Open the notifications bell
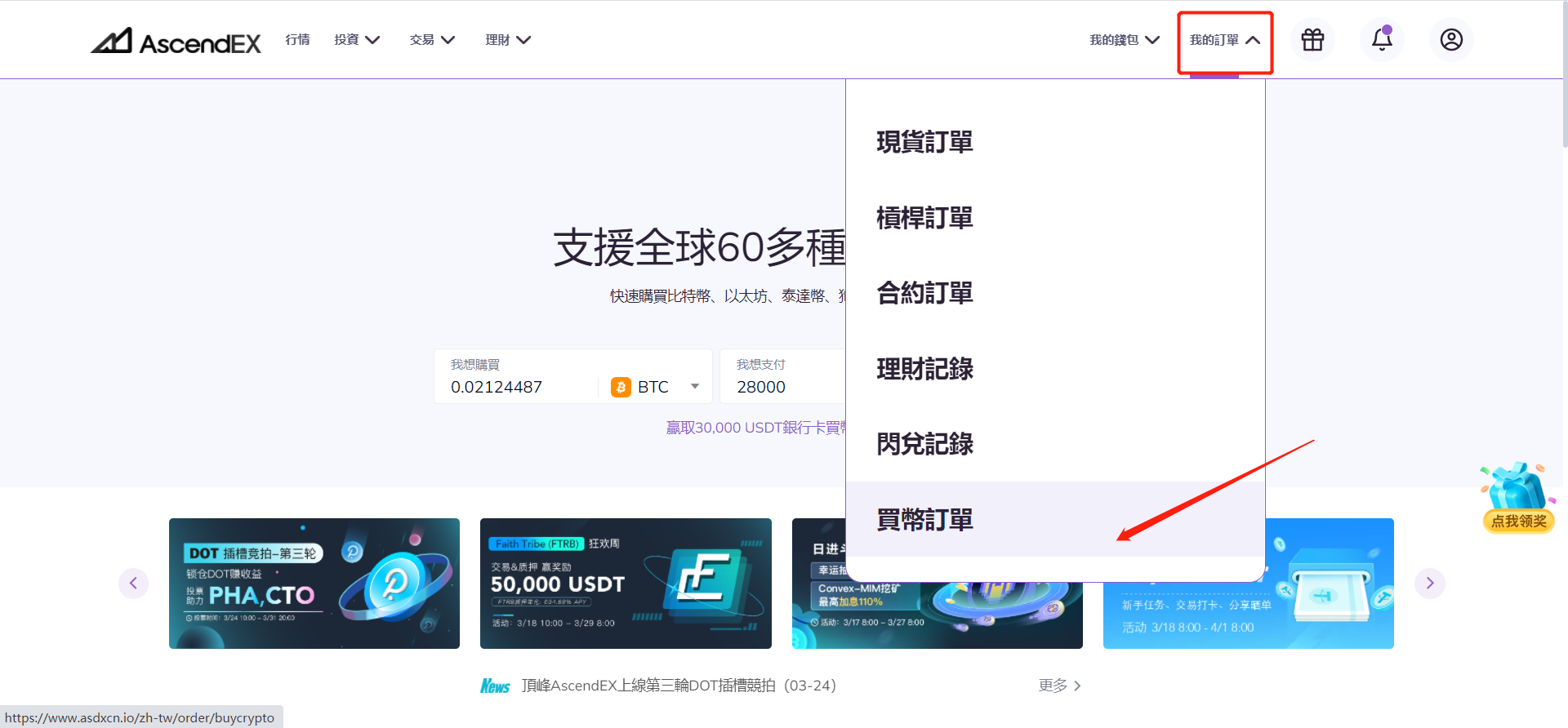This screenshot has height=728, width=1568. pyautogui.click(x=1382, y=39)
